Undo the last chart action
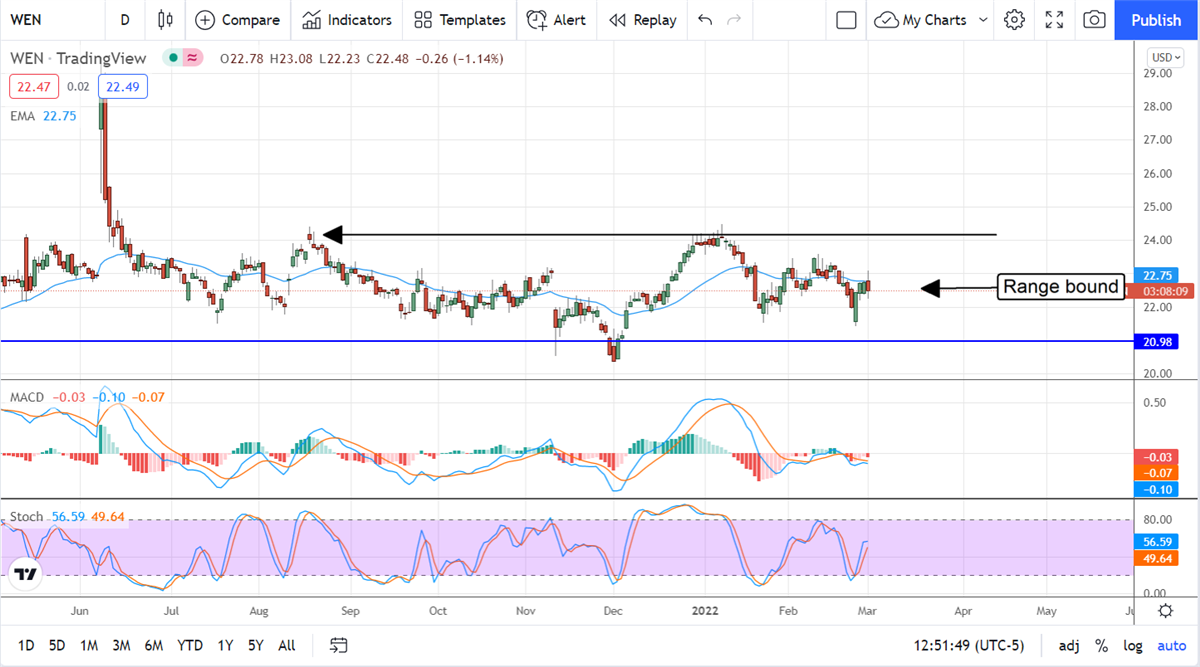This screenshot has width=1200, height=667. coord(705,20)
